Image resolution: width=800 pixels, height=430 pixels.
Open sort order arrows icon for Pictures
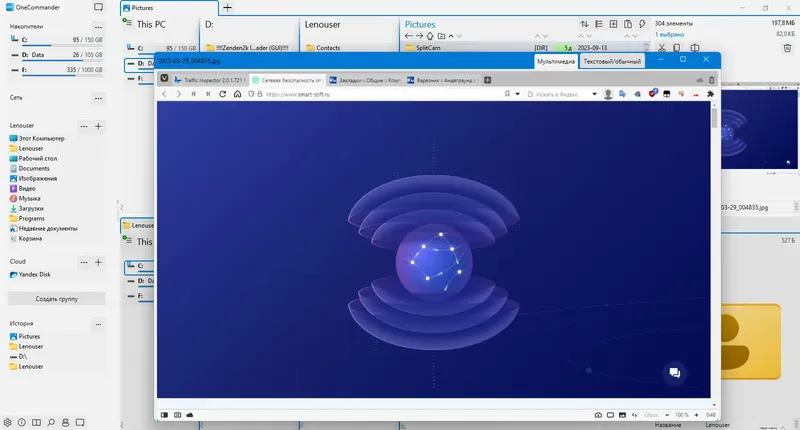584,24
